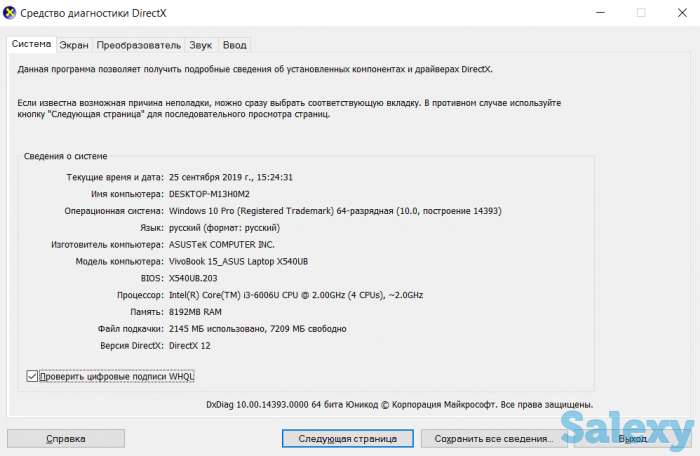Select the Преобразователь tab
The width and height of the screenshot is (700, 456).
[x=138, y=45]
